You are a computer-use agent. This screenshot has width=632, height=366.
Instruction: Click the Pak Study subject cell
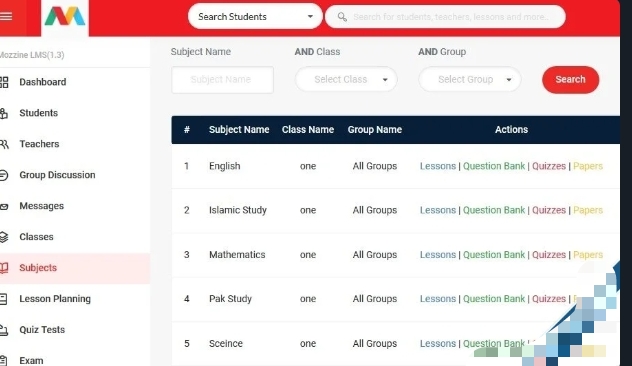(230, 299)
